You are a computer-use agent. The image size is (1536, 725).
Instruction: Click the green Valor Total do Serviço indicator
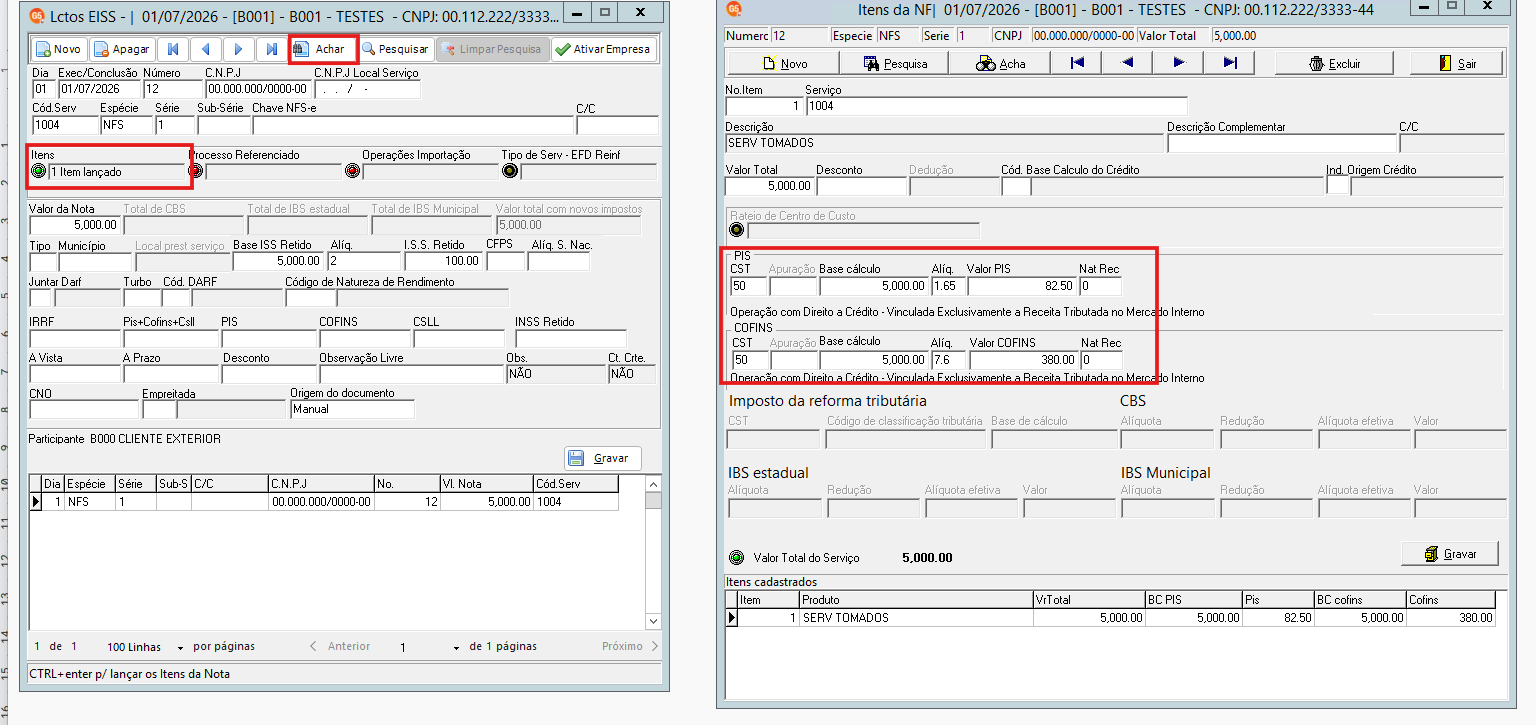click(737, 558)
